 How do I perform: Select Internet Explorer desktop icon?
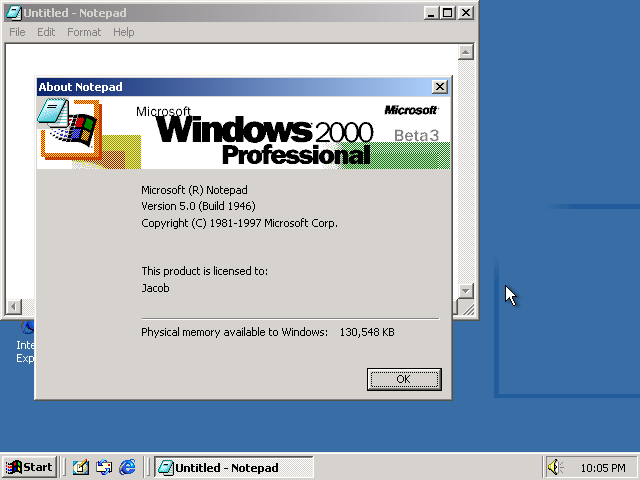[25, 342]
